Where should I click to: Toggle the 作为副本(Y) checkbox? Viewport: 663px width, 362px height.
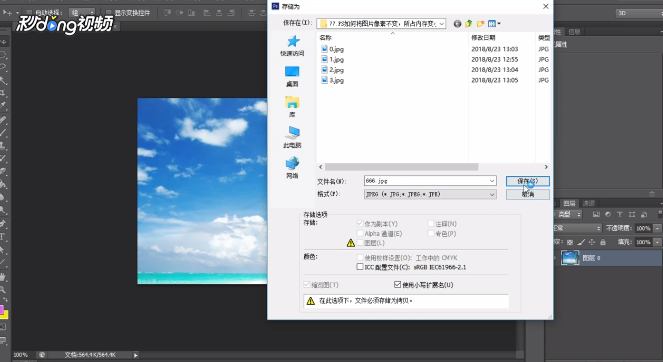click(x=360, y=224)
